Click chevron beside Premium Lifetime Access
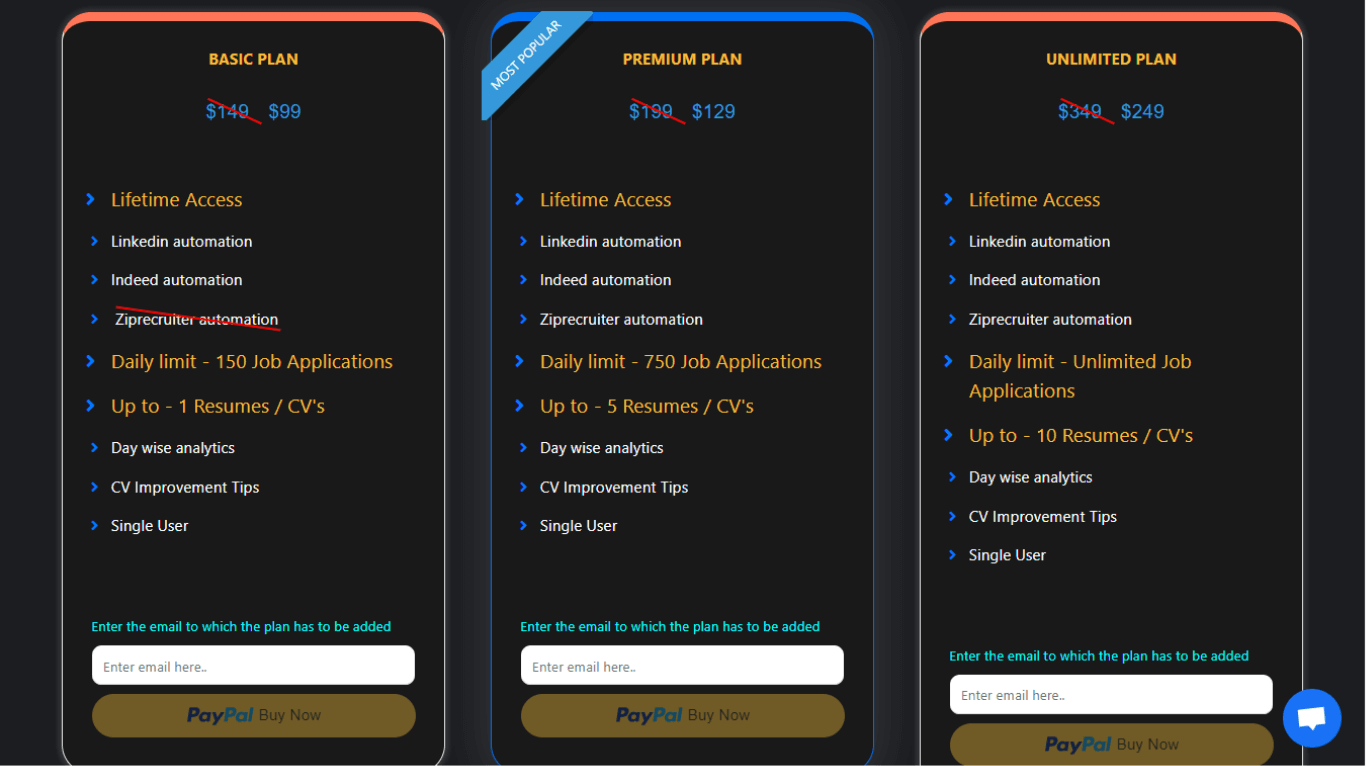Image resolution: width=1366 pixels, height=766 pixels. point(519,200)
